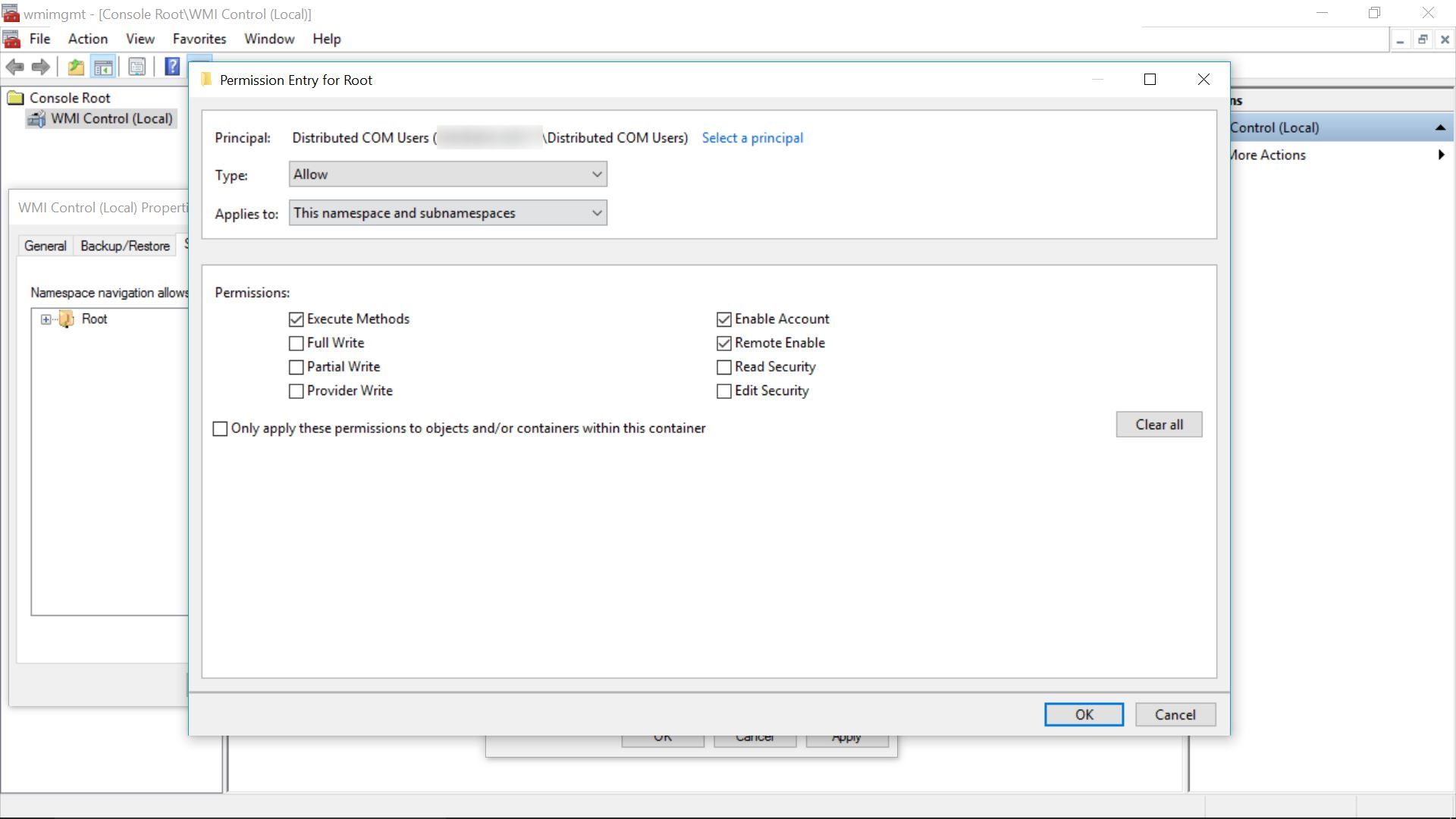Image resolution: width=1456 pixels, height=819 pixels.
Task: Click the Forward navigation arrow
Action: click(40, 67)
